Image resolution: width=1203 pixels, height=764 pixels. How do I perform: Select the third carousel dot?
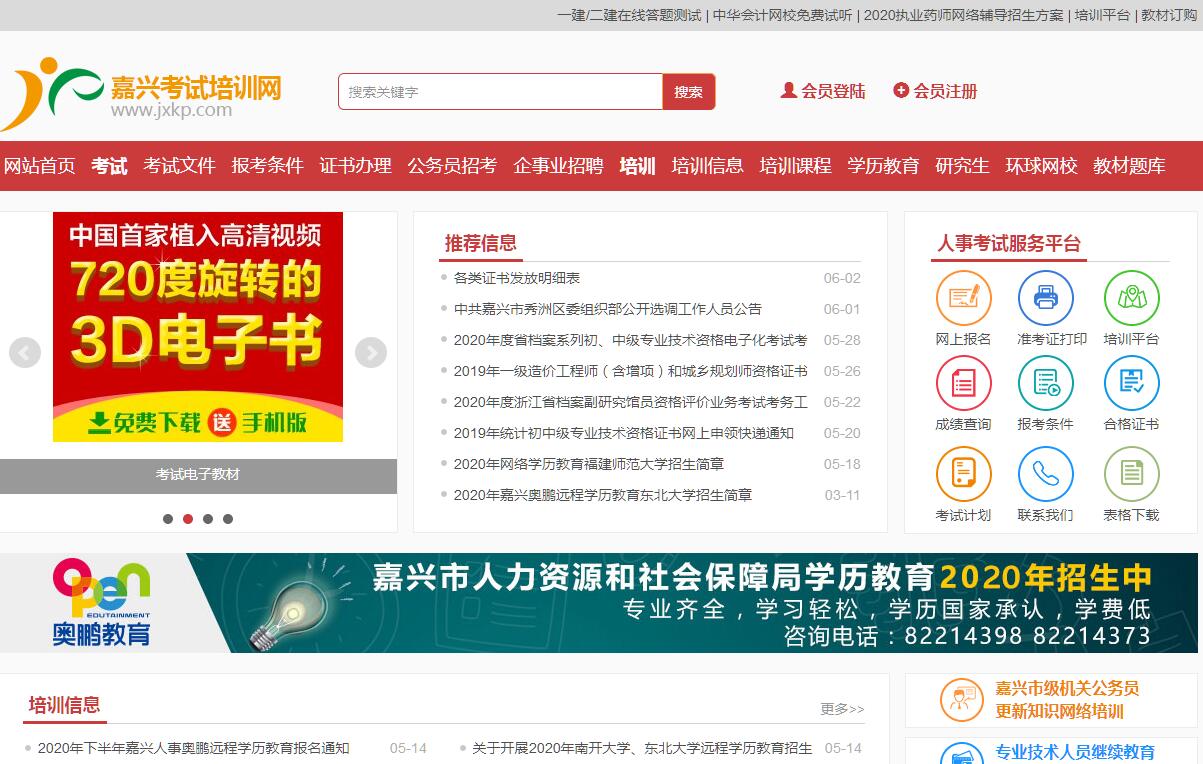click(x=208, y=519)
